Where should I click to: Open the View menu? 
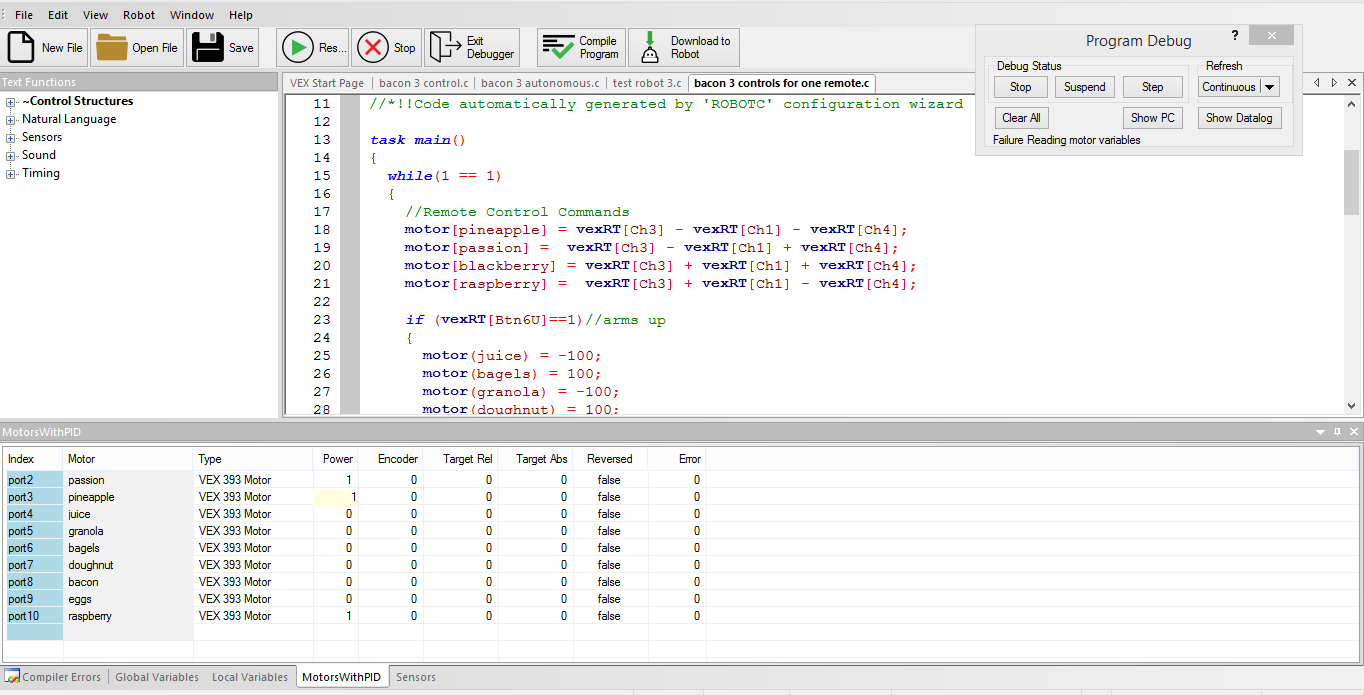pos(95,15)
